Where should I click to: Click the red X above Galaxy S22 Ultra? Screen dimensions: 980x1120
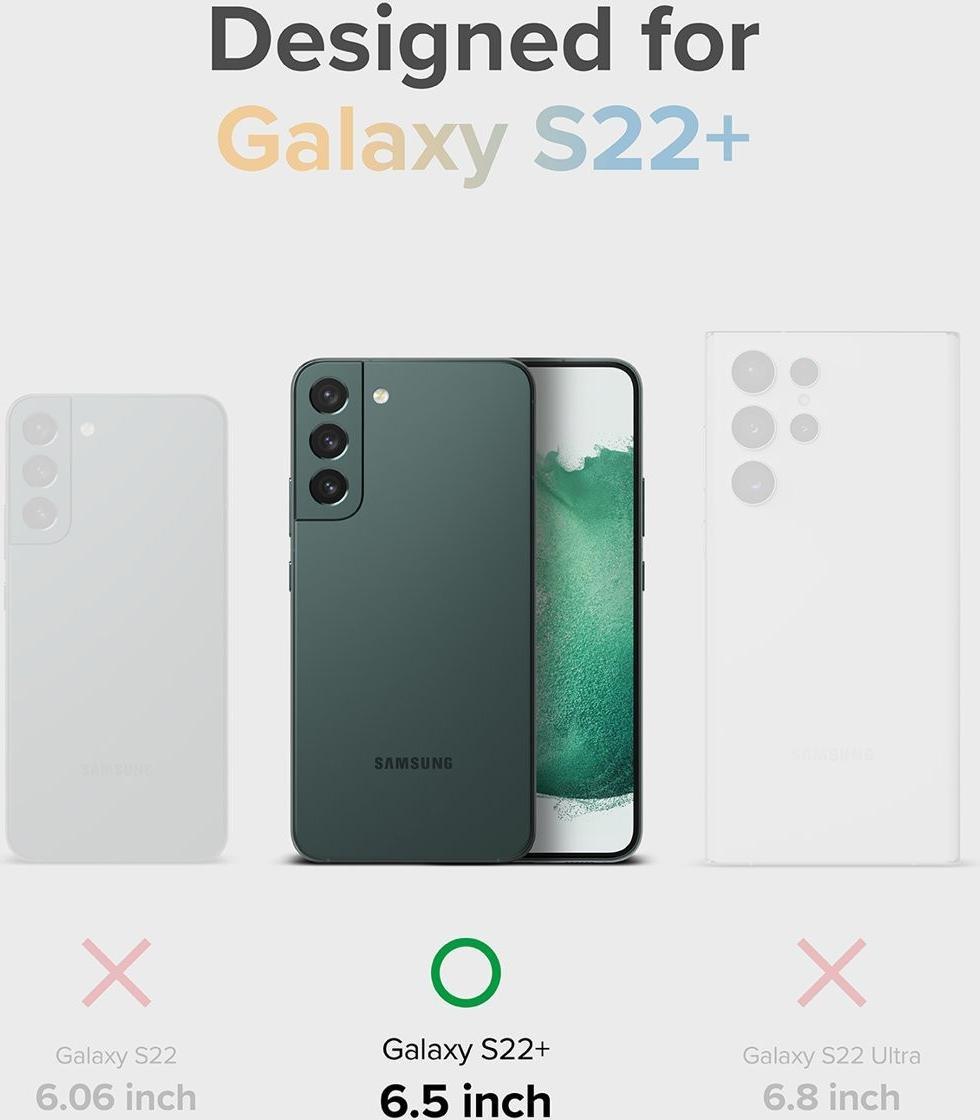(x=831, y=972)
